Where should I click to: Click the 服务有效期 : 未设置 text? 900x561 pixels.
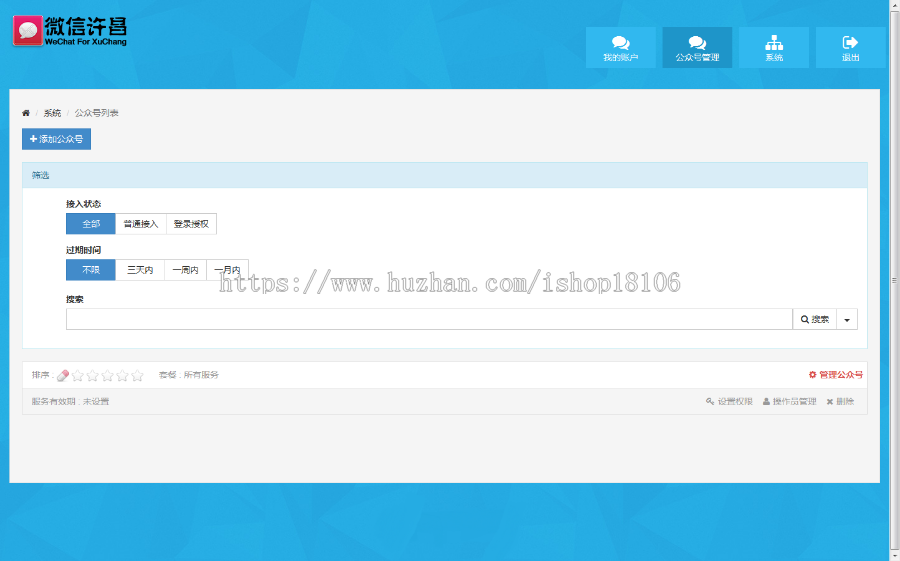[70, 401]
